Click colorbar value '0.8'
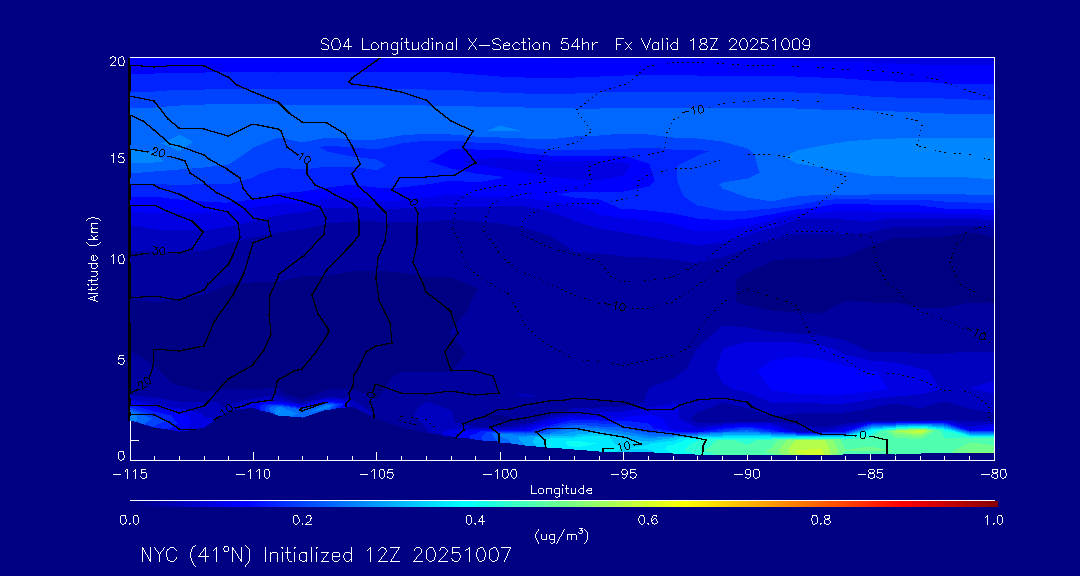Image resolution: width=1080 pixels, height=576 pixels. 822,521
